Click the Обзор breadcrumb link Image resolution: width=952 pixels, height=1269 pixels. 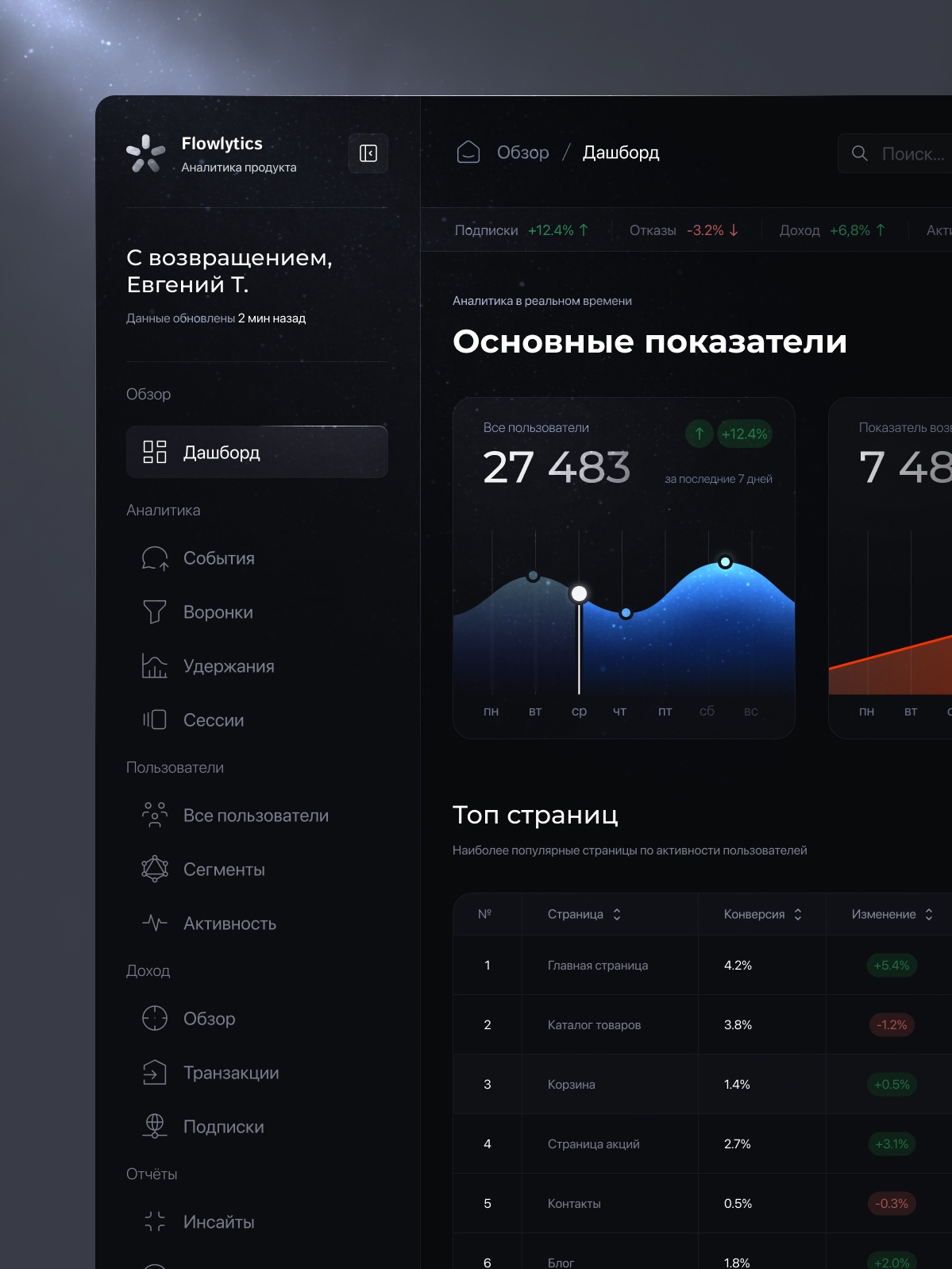click(522, 152)
